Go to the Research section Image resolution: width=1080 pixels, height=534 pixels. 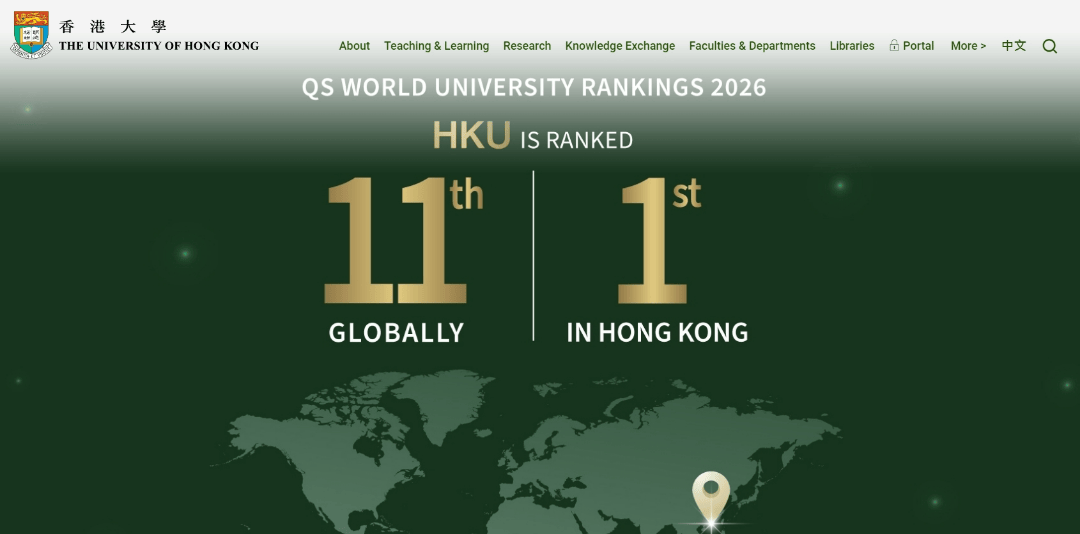[x=527, y=46]
